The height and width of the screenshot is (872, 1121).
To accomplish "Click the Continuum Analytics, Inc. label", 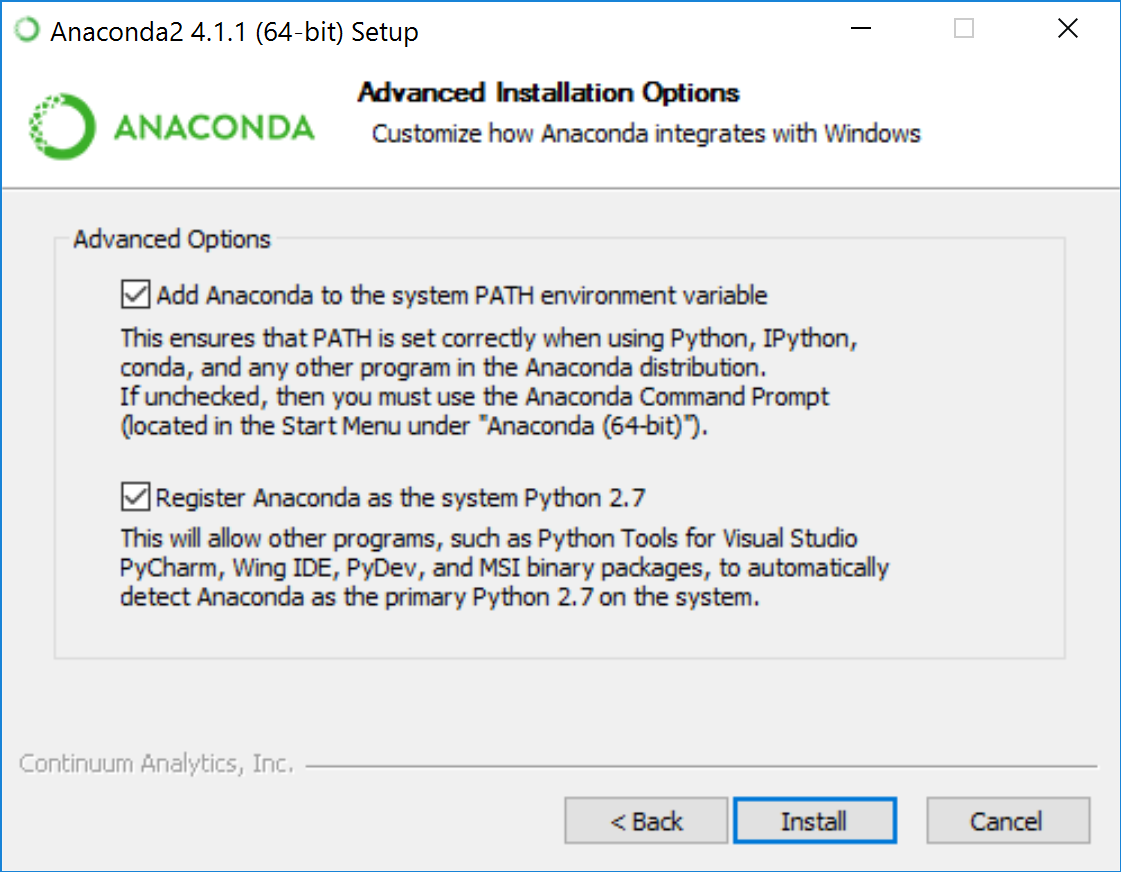I will tap(155, 763).
